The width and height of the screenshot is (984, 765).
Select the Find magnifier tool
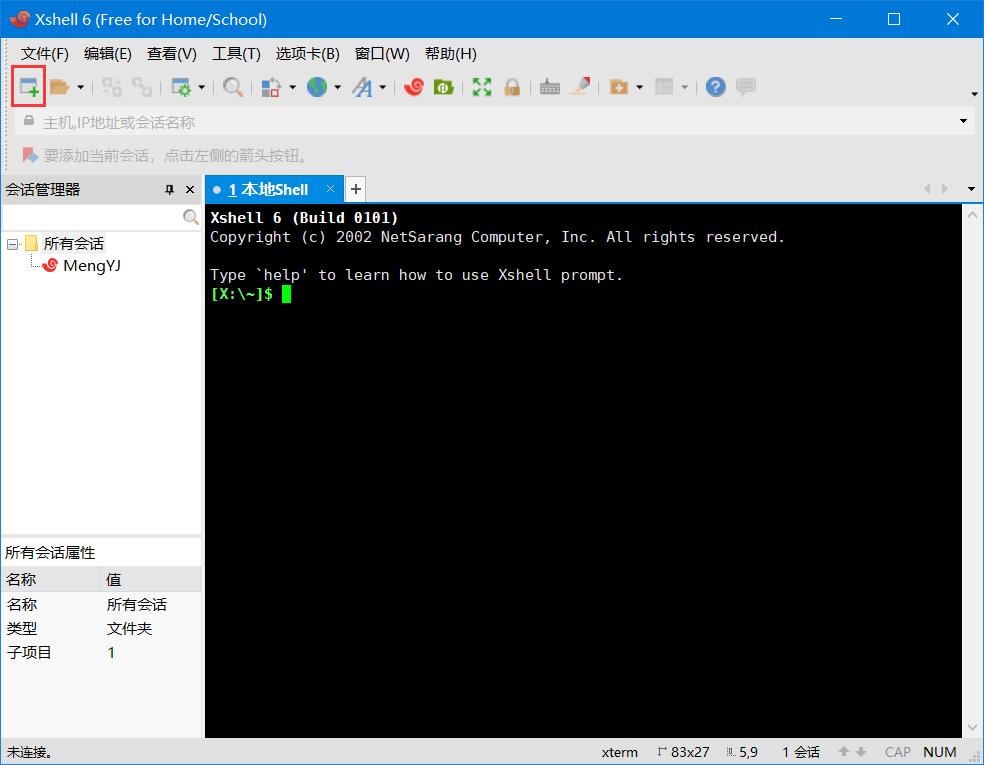coord(233,87)
